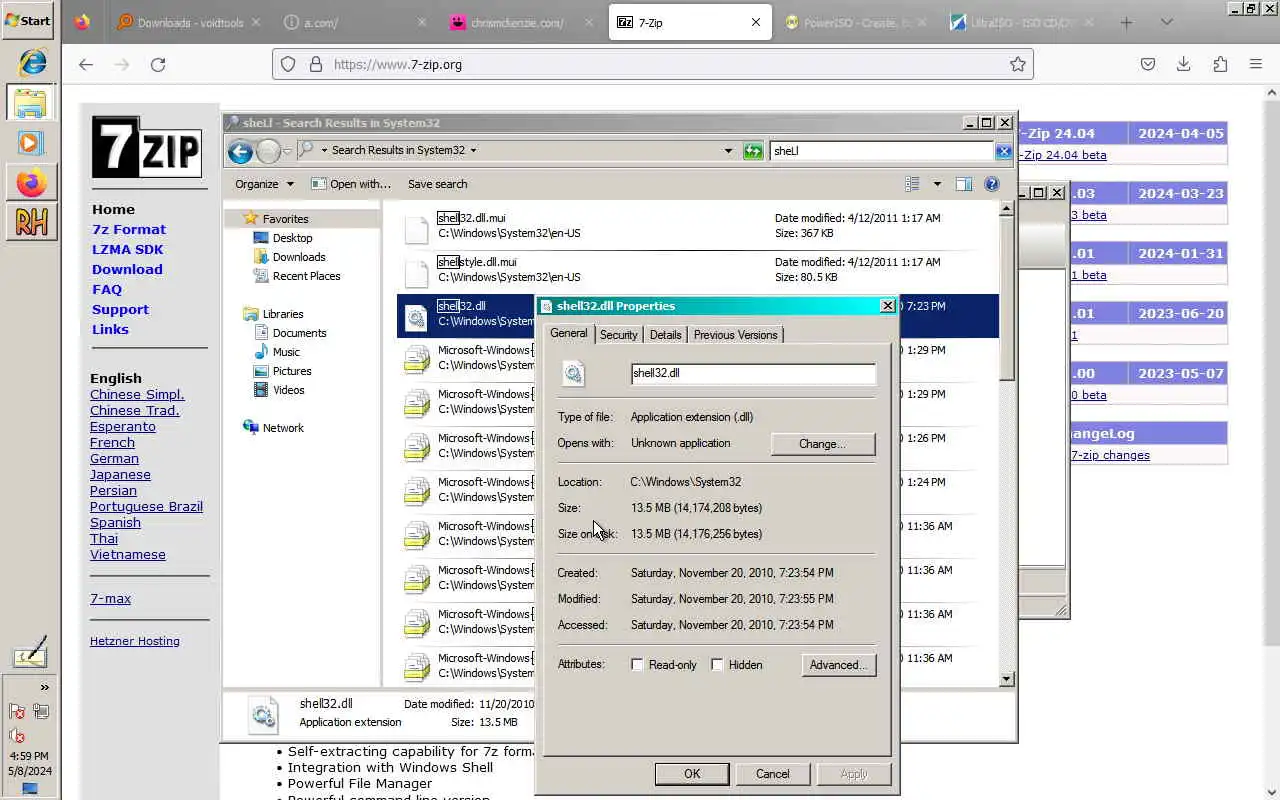Toggle the Explorer preview pane icon
Image resolution: width=1280 pixels, height=800 pixels.
pyautogui.click(x=964, y=184)
